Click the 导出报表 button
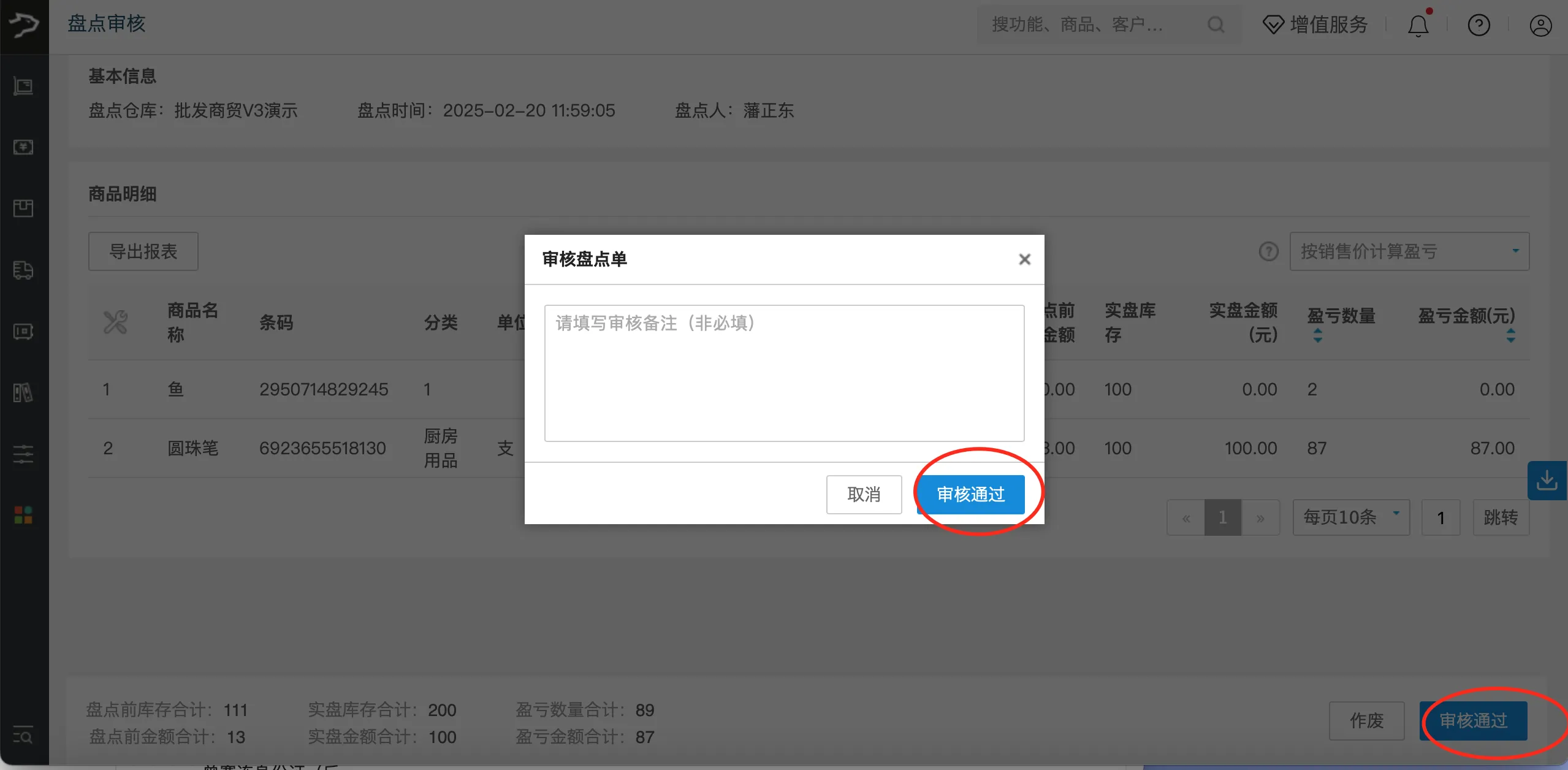 pyautogui.click(x=143, y=251)
